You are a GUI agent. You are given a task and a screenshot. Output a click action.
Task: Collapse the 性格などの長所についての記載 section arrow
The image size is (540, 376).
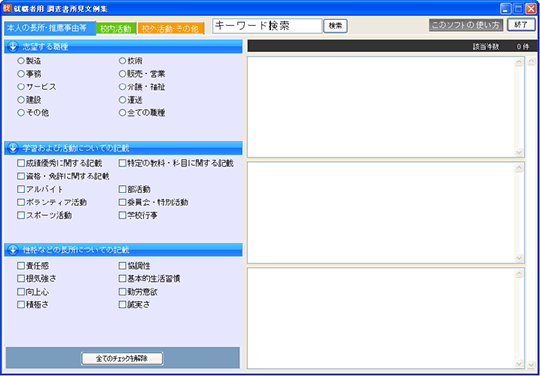[12, 250]
